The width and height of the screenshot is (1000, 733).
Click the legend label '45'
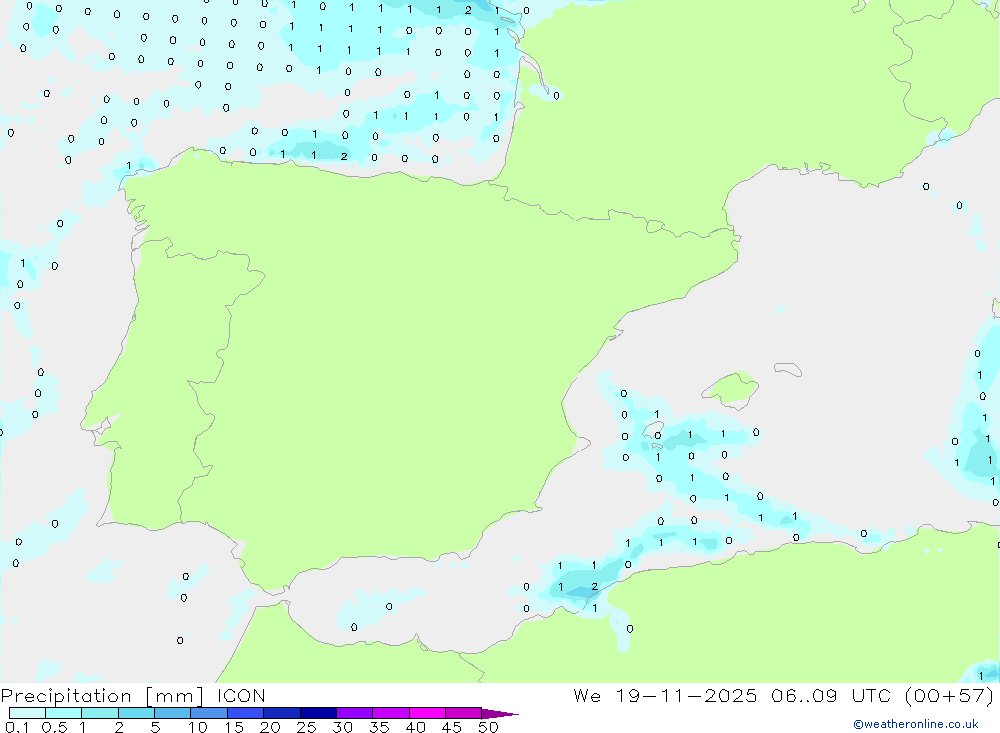(452, 727)
